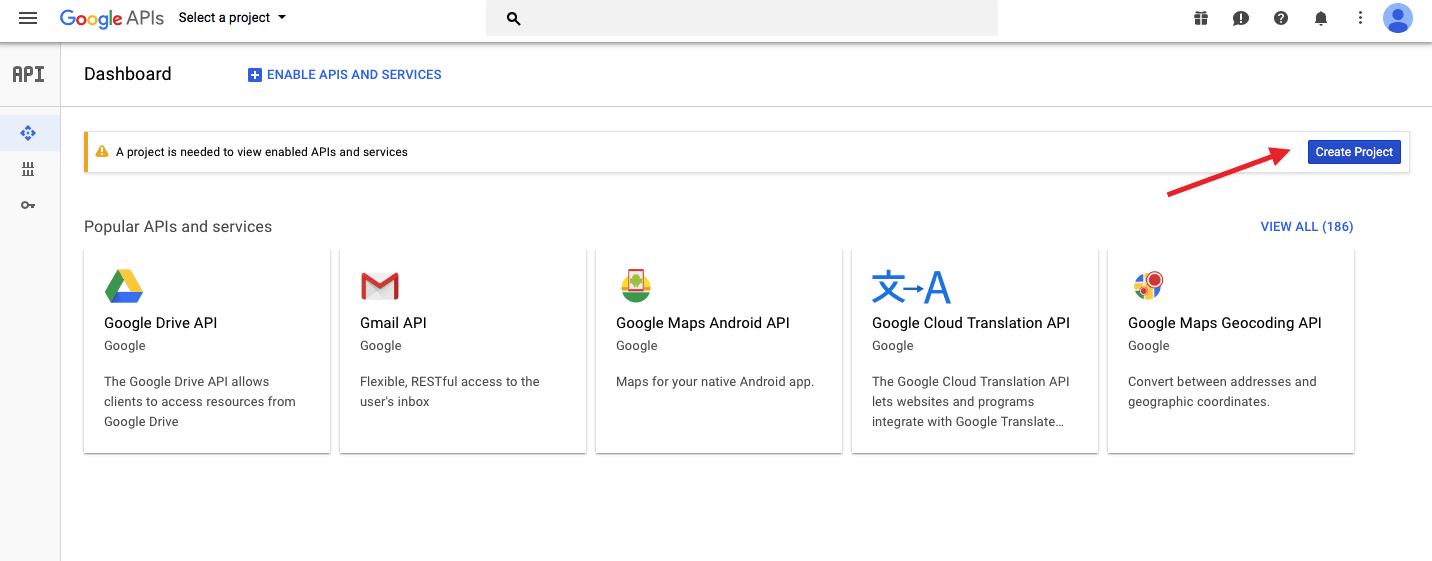Open the View All (186) link
The height and width of the screenshot is (561, 1432).
1307,227
